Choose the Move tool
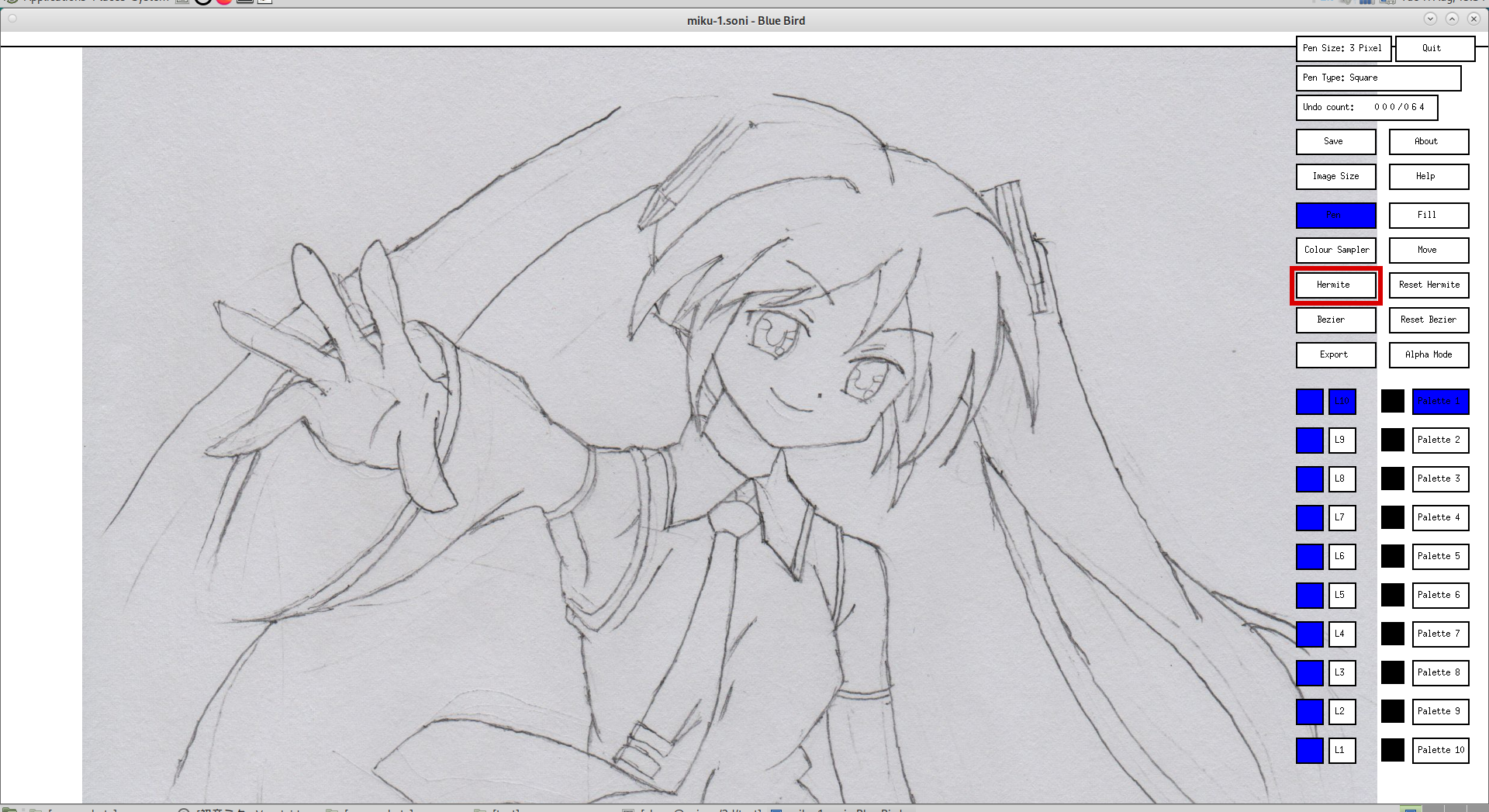The image size is (1489, 812). (1429, 250)
